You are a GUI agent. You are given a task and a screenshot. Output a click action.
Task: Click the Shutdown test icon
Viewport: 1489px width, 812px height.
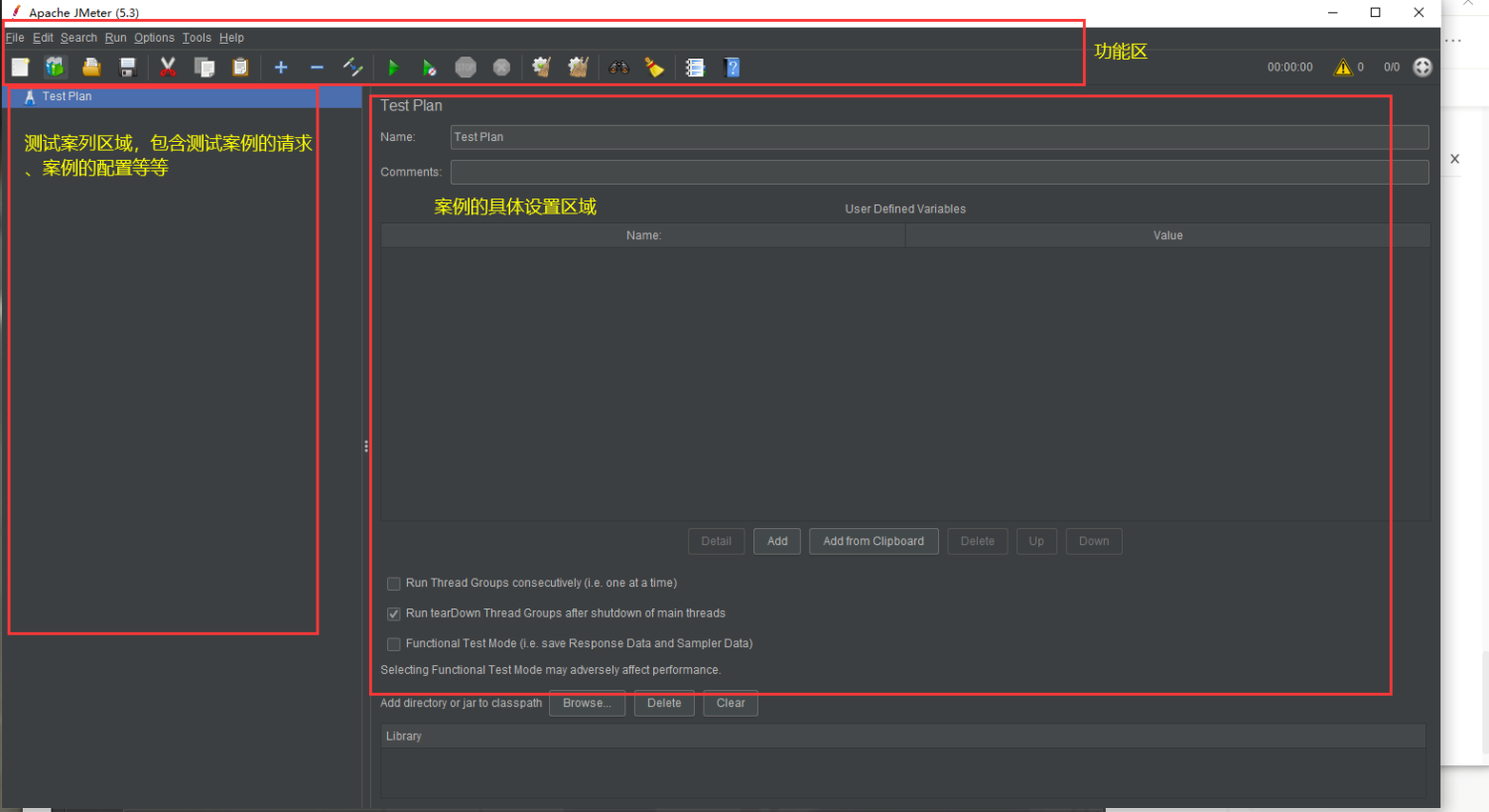tap(501, 68)
